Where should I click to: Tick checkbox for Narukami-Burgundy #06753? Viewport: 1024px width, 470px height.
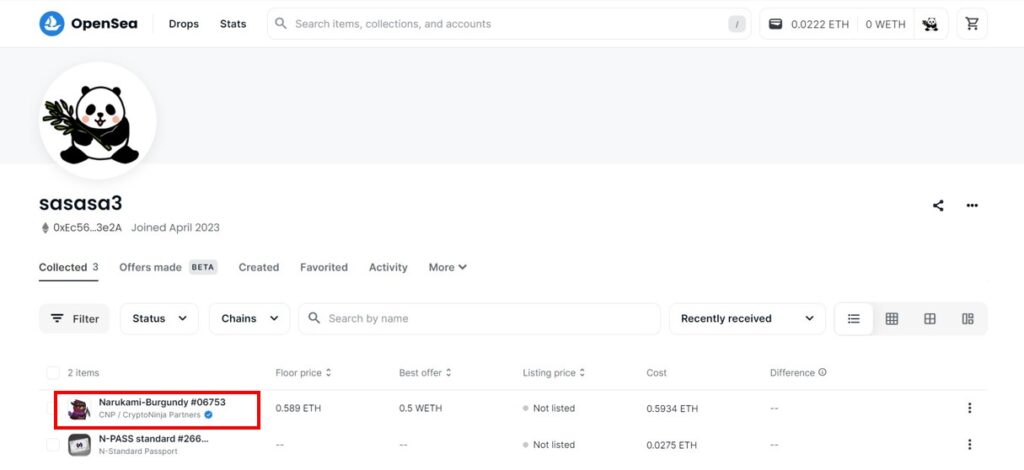53,409
